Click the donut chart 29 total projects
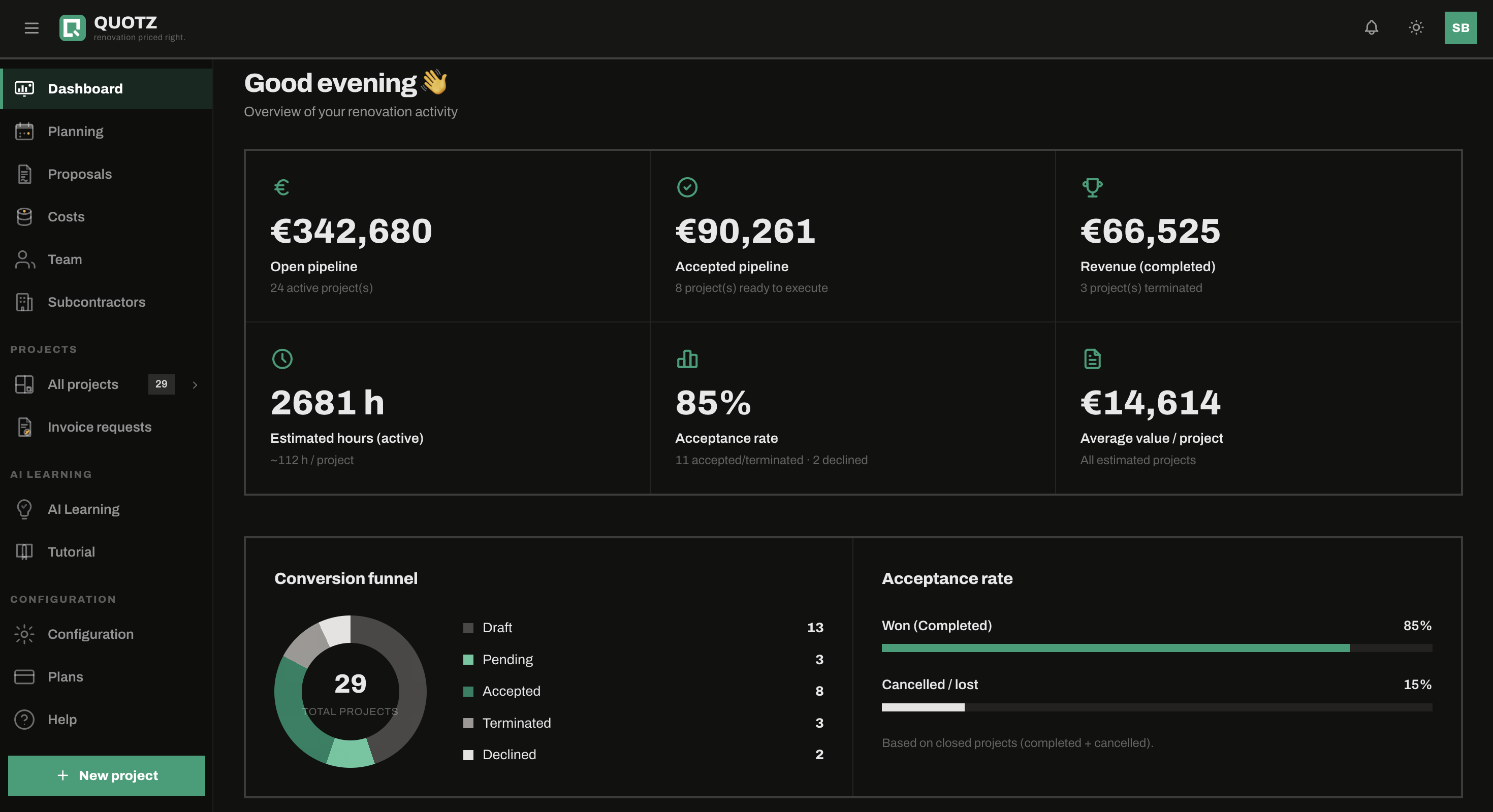The width and height of the screenshot is (1493, 812). 350,692
